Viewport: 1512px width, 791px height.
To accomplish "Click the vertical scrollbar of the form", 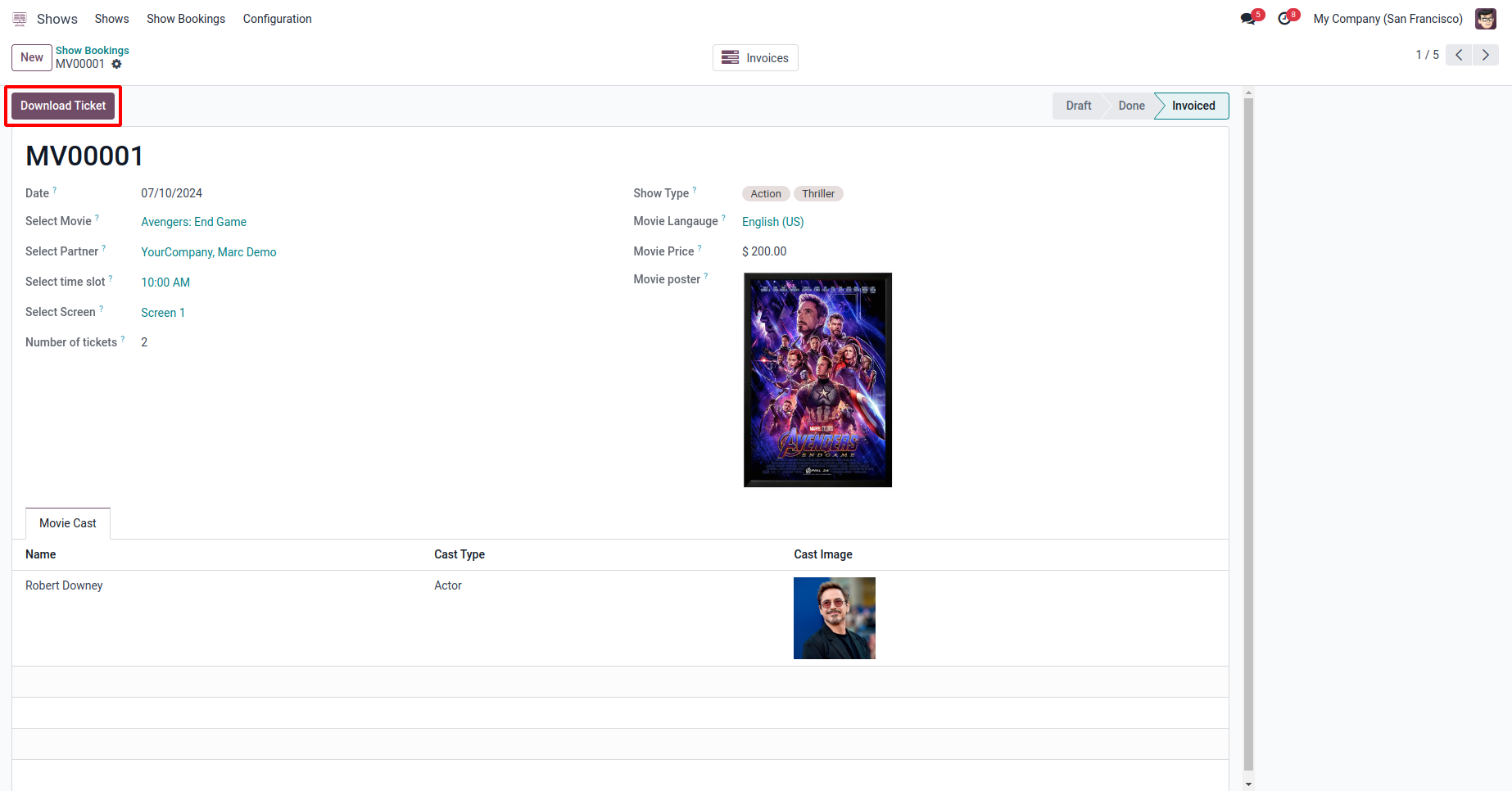I will [x=1248, y=434].
